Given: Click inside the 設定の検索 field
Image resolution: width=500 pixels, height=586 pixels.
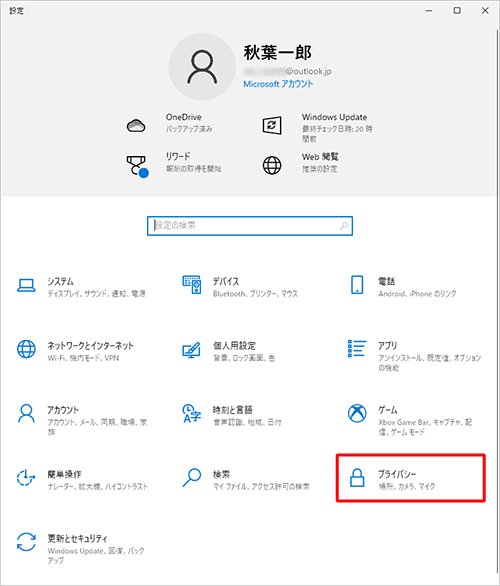Looking at the screenshot, I should (250, 226).
